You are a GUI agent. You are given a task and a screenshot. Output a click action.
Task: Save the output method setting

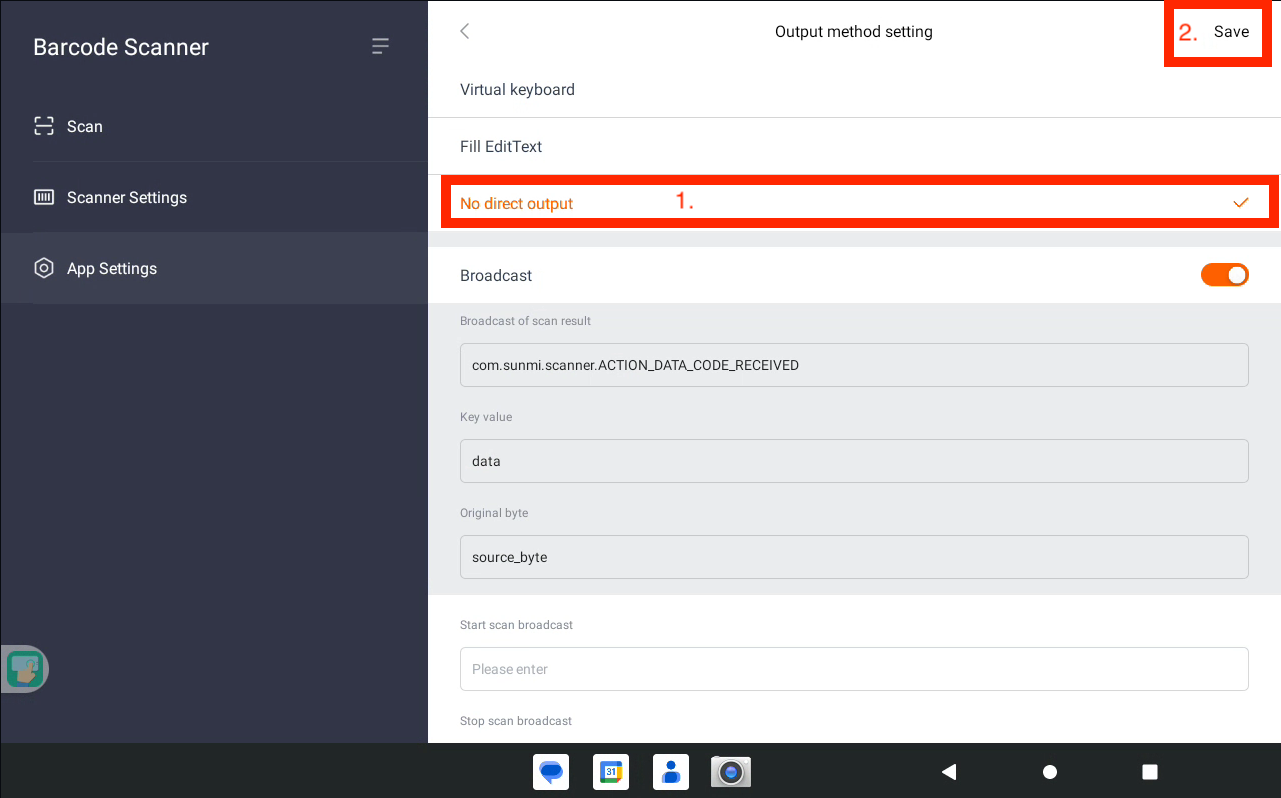(x=1231, y=32)
